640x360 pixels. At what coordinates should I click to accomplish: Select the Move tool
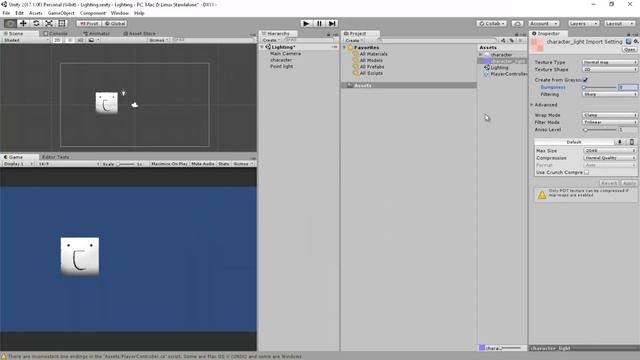pos(23,24)
